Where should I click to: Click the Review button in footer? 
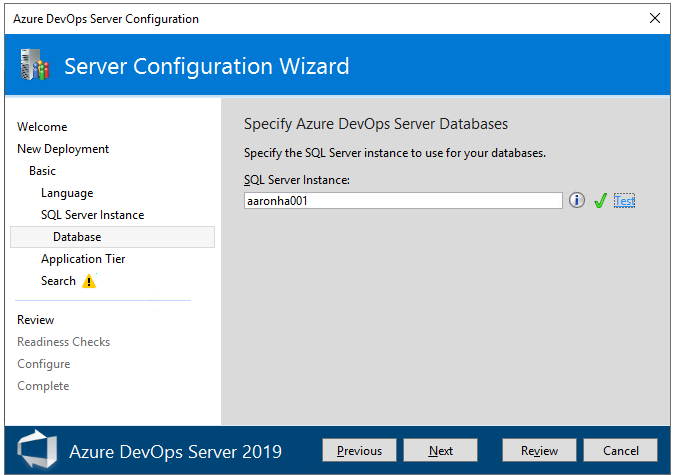539,451
